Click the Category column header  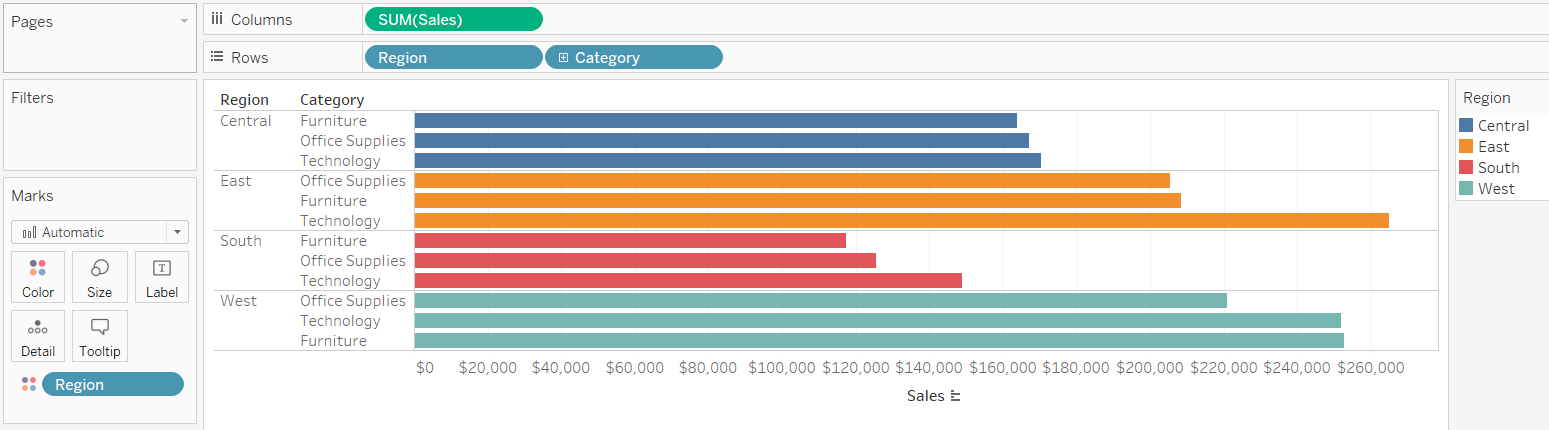point(332,100)
